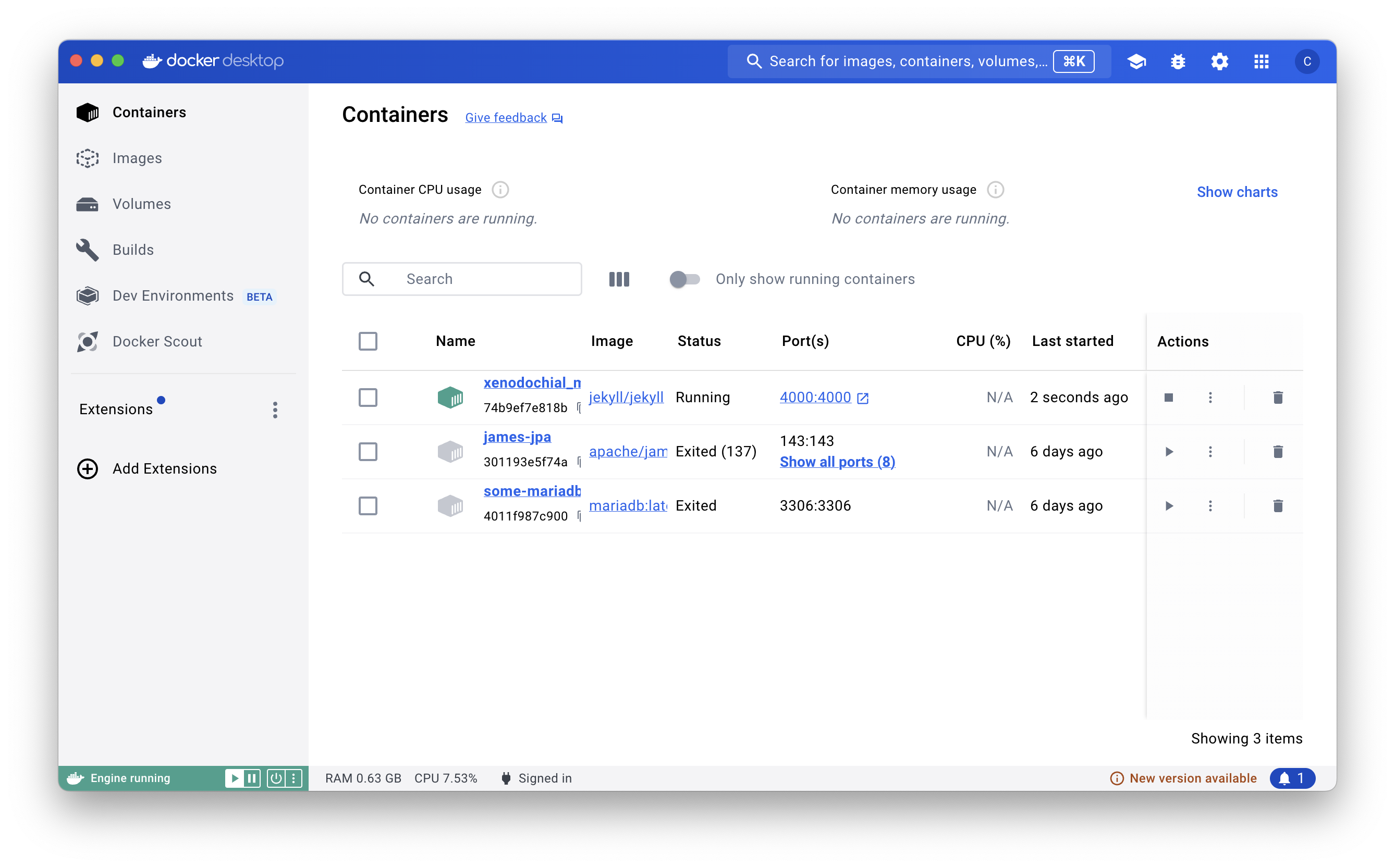Delete the some-mariadb container

[1278, 506]
